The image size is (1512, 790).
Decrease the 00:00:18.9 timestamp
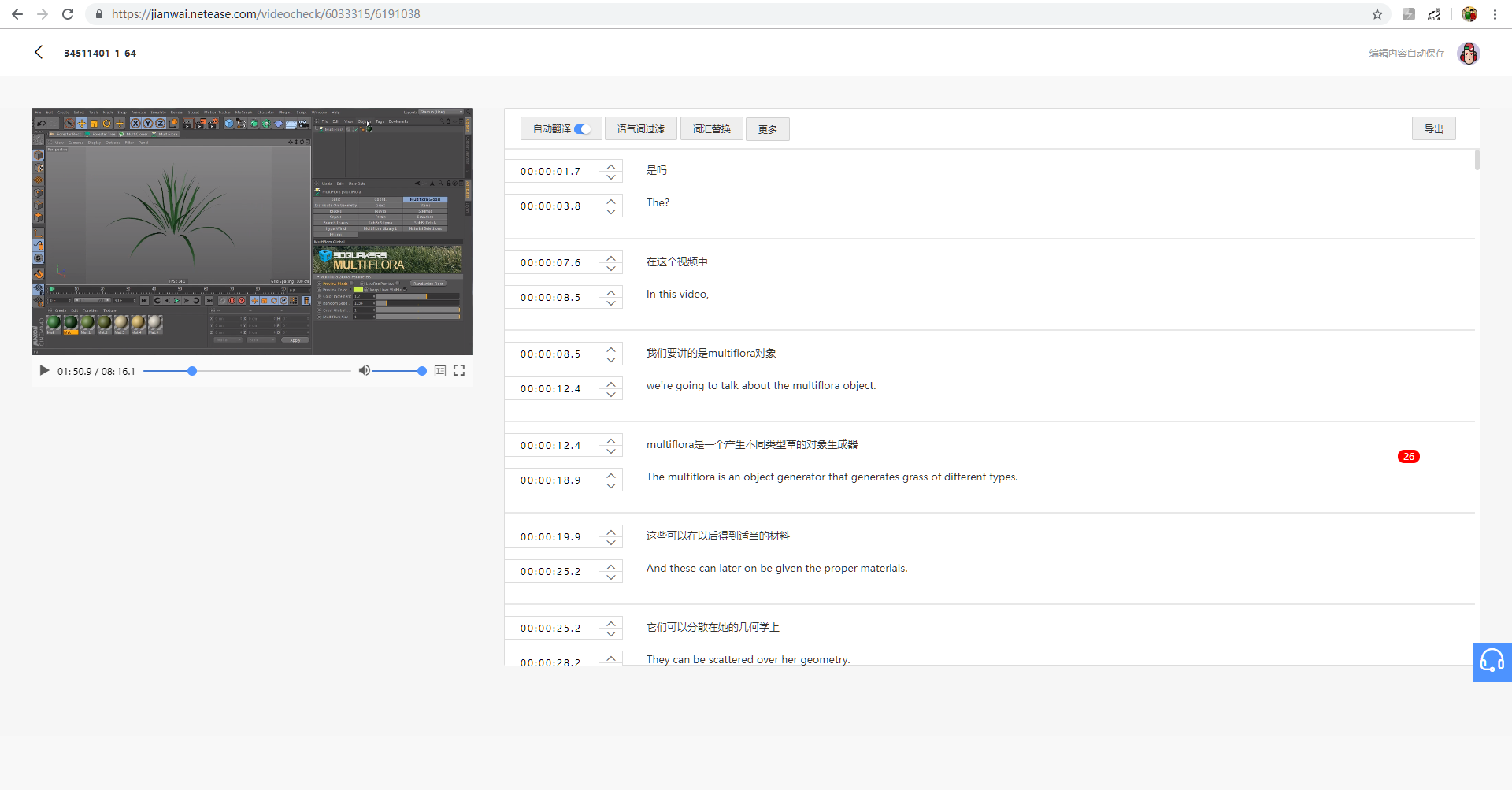611,486
